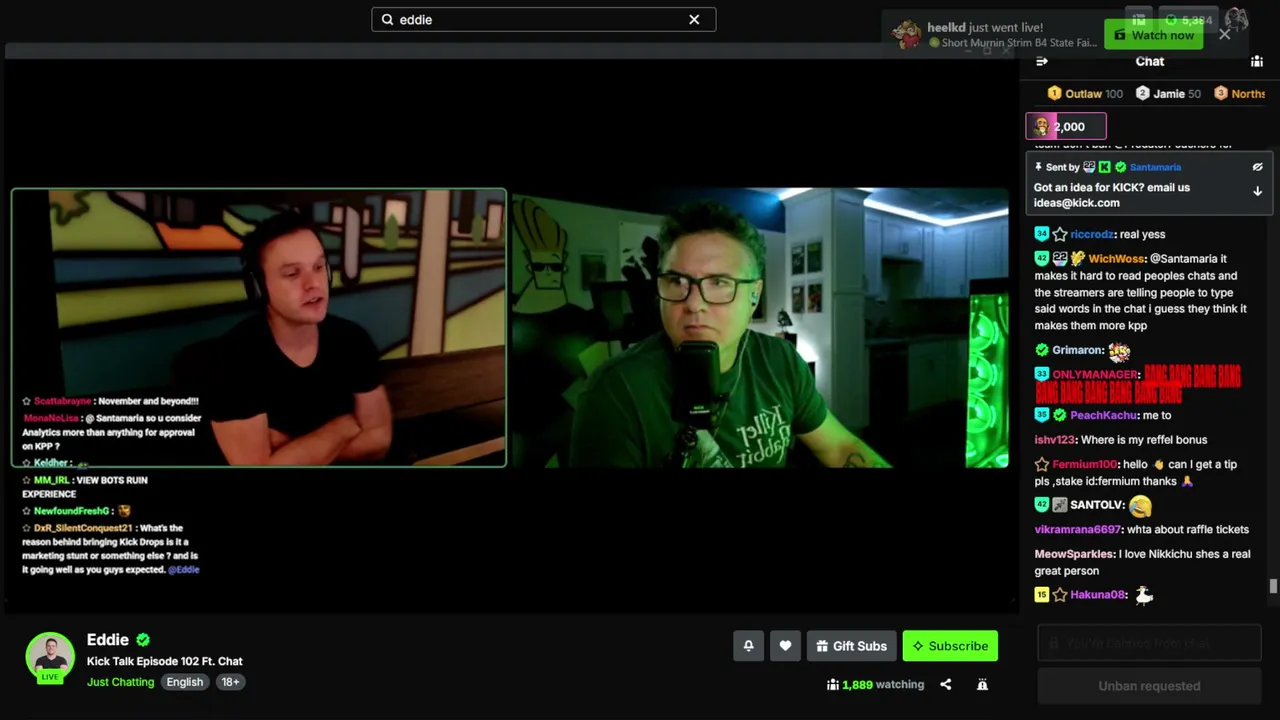Clear the search text with the X icon
1280x720 pixels.
click(694, 20)
